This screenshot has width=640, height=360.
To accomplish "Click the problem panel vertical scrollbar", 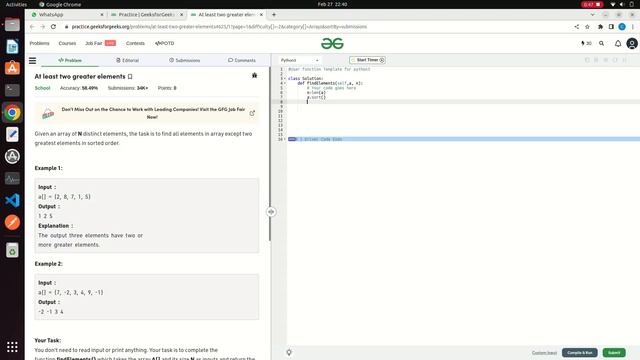I will pos(269,153).
